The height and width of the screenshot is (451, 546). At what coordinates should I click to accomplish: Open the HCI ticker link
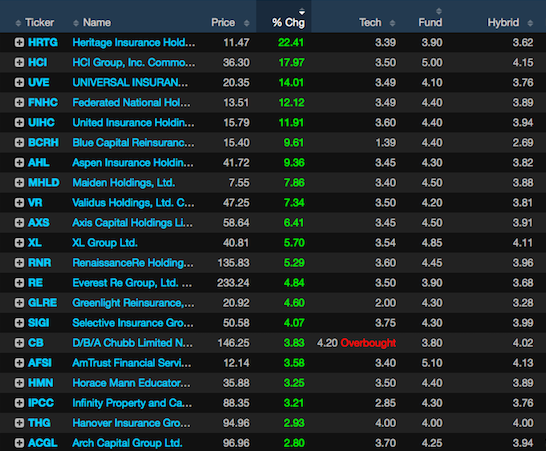pos(37,62)
